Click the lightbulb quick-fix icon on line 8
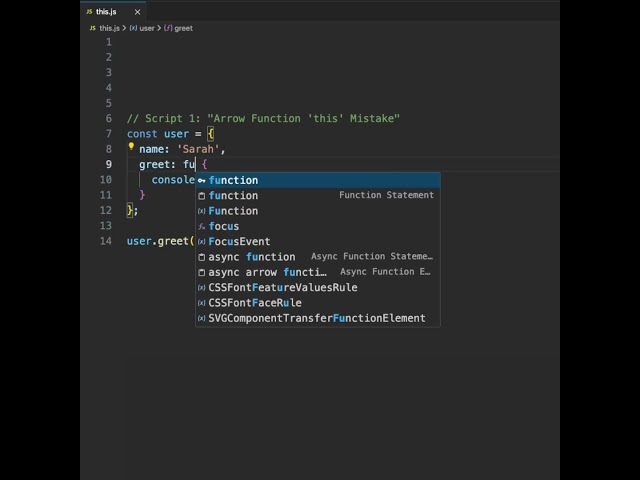The height and width of the screenshot is (480, 640). [131, 146]
